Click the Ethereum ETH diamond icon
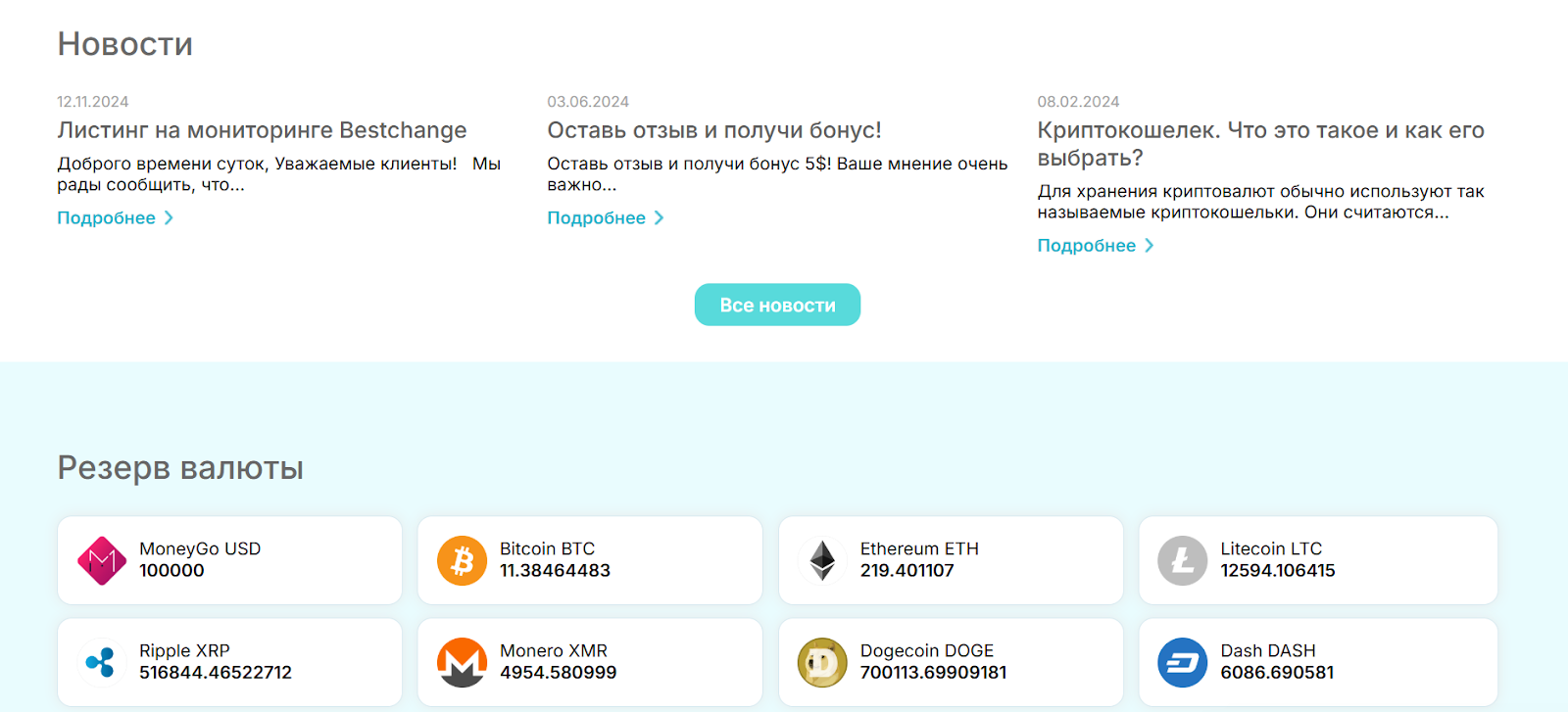Screen dimensions: 1568x712 823,560
